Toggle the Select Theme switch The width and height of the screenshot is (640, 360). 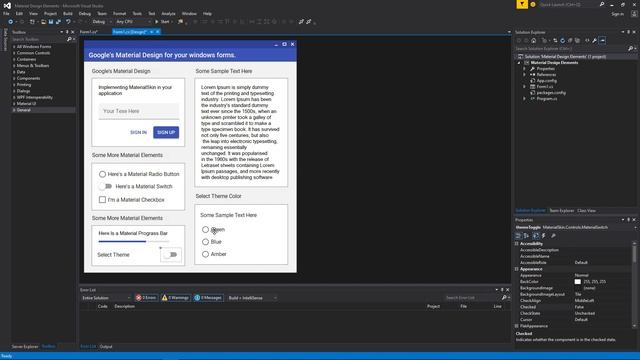[171, 255]
